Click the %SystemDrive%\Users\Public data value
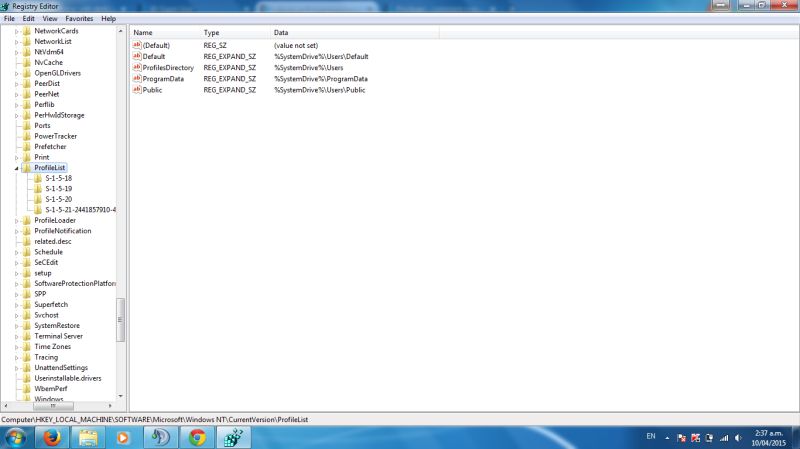Image resolution: width=800 pixels, height=449 pixels. (x=319, y=90)
